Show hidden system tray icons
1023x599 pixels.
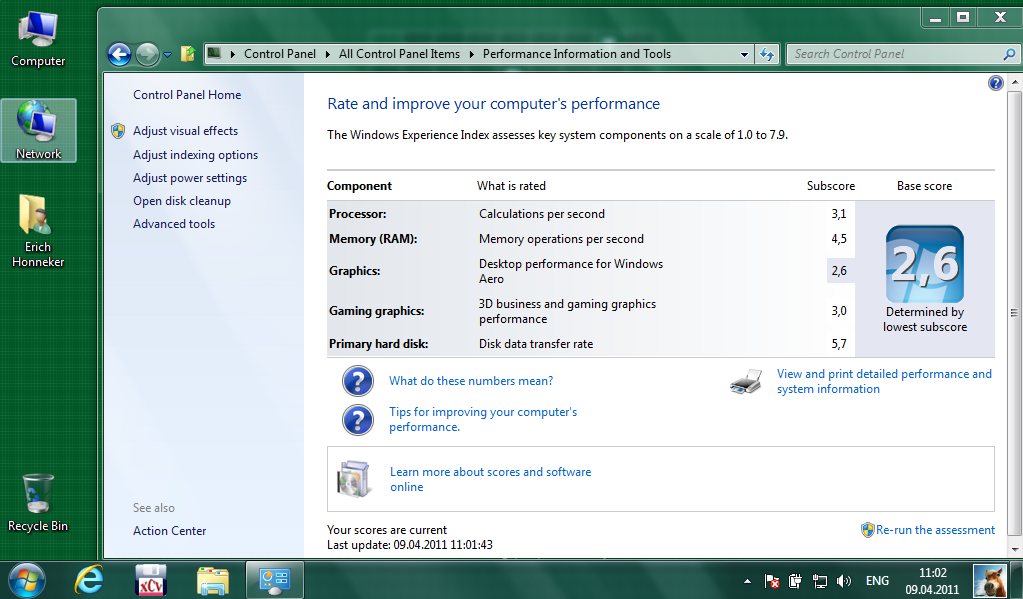coord(747,581)
